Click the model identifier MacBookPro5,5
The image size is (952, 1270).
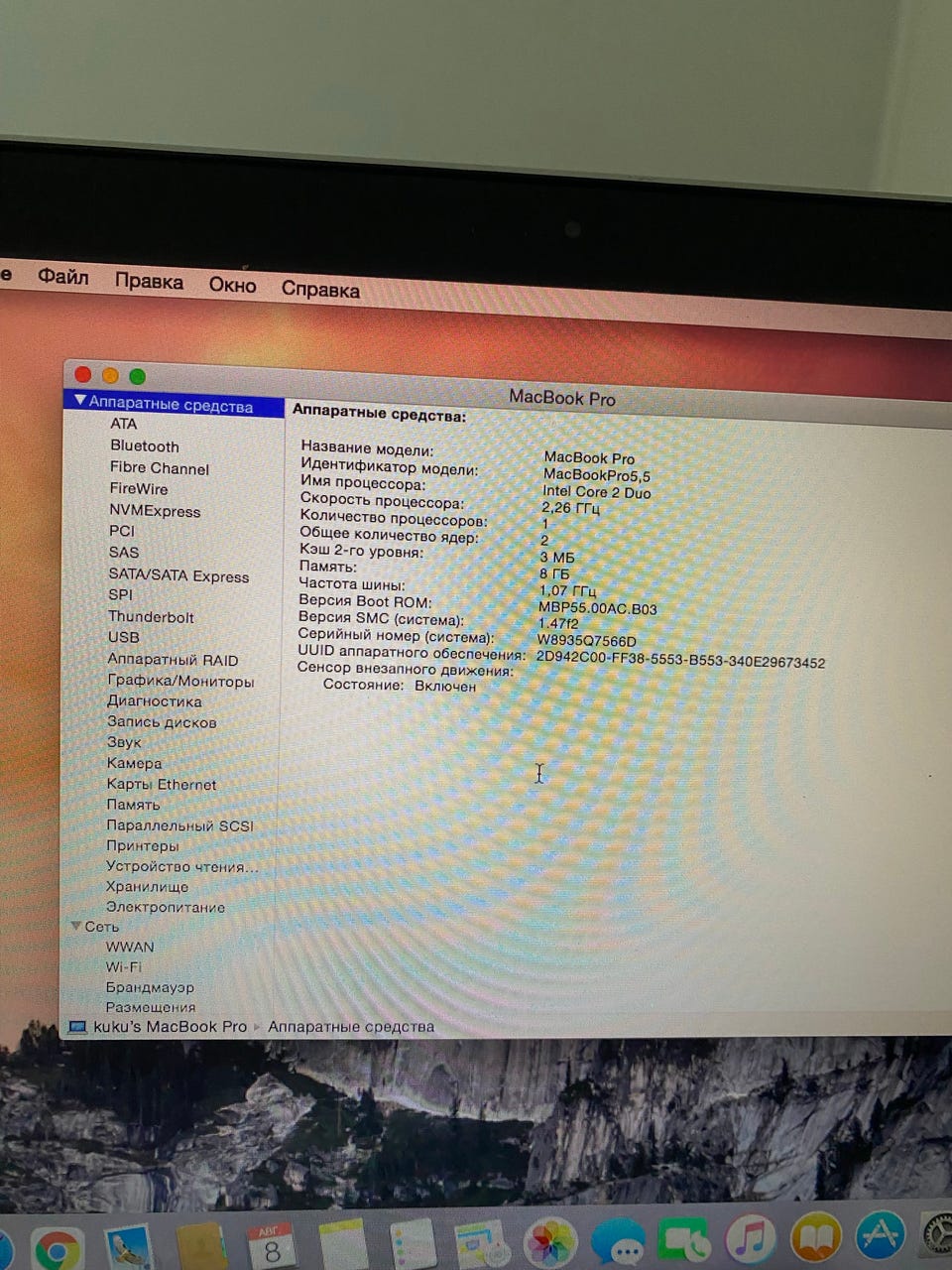coord(597,474)
